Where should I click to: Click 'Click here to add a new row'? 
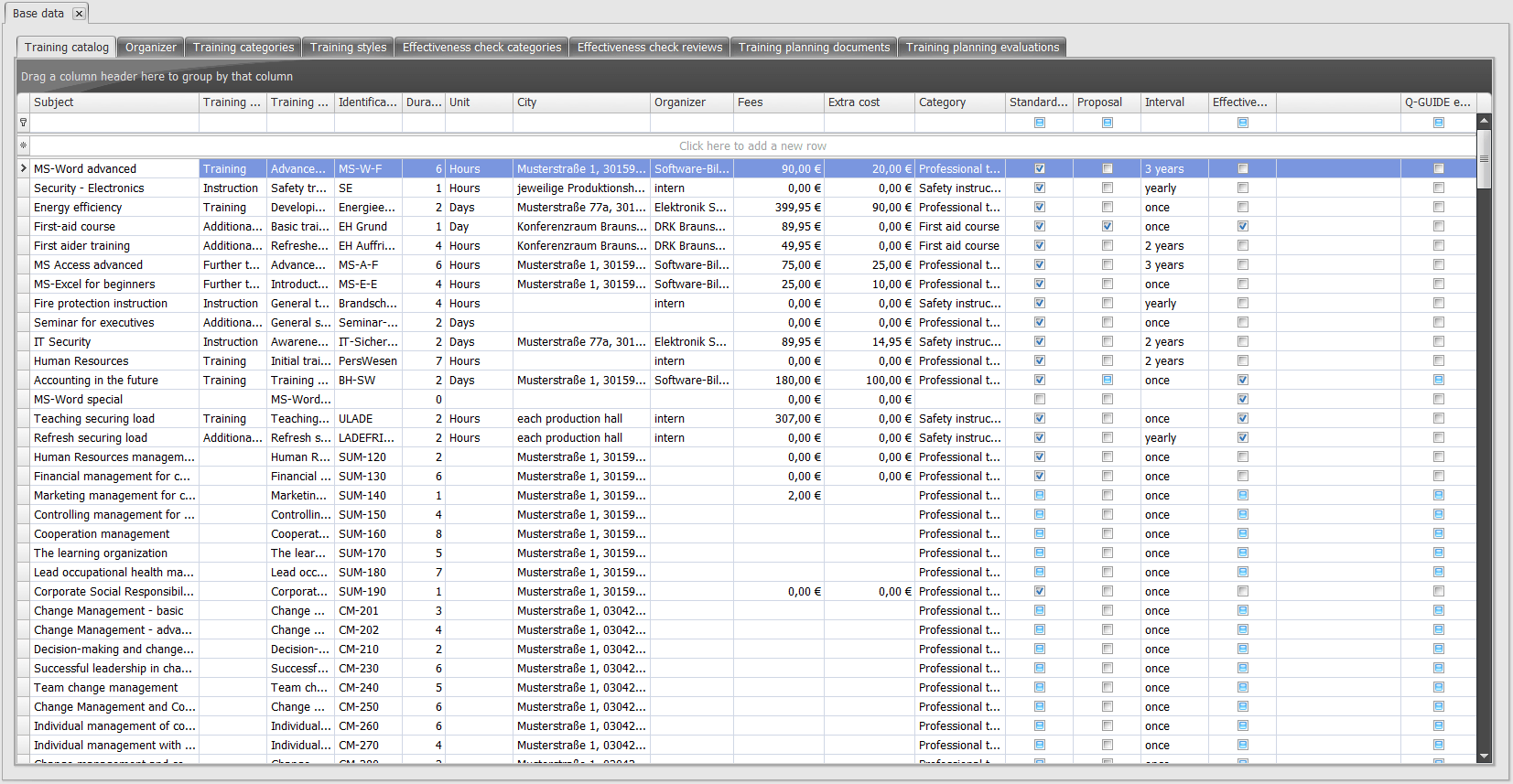pyautogui.click(x=752, y=145)
